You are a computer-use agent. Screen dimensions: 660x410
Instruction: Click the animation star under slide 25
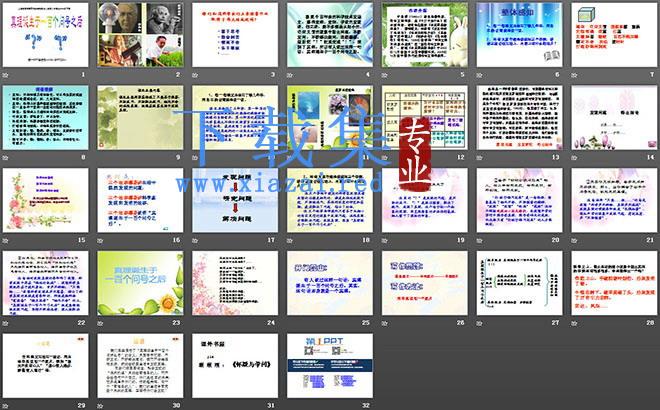(x=290, y=323)
